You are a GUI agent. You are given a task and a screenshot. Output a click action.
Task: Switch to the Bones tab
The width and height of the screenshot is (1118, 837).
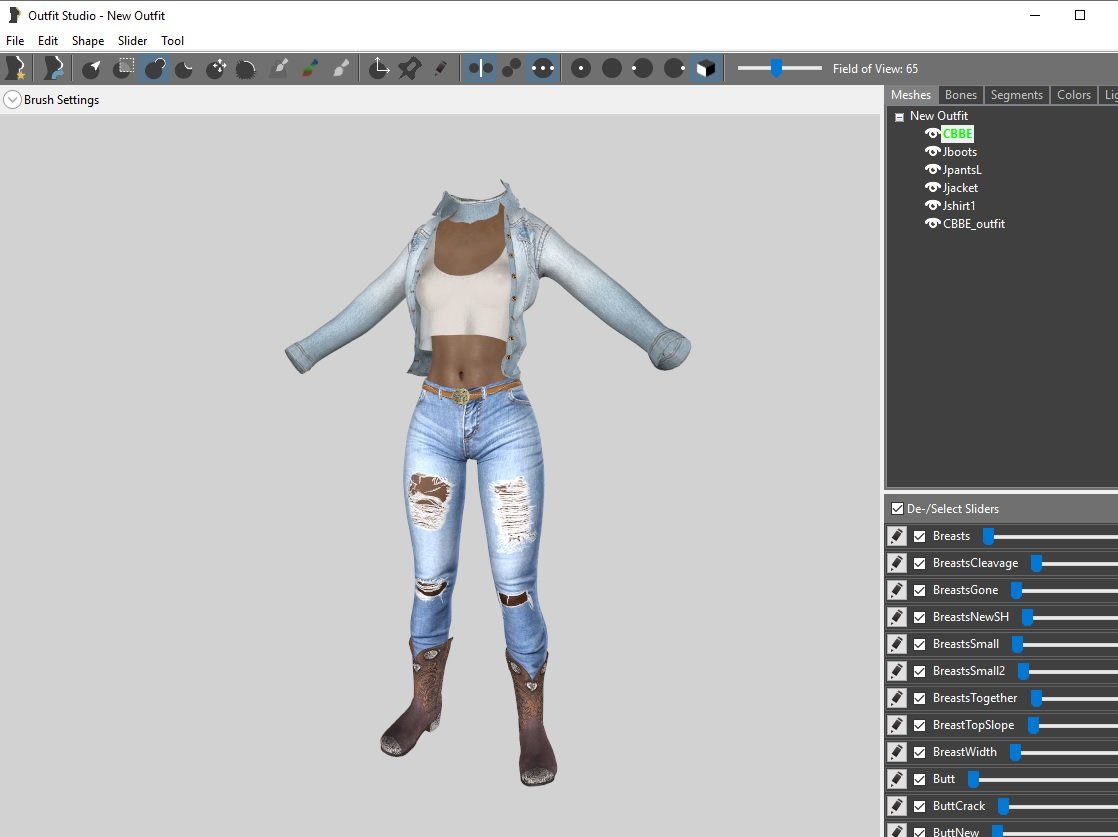[x=960, y=95]
